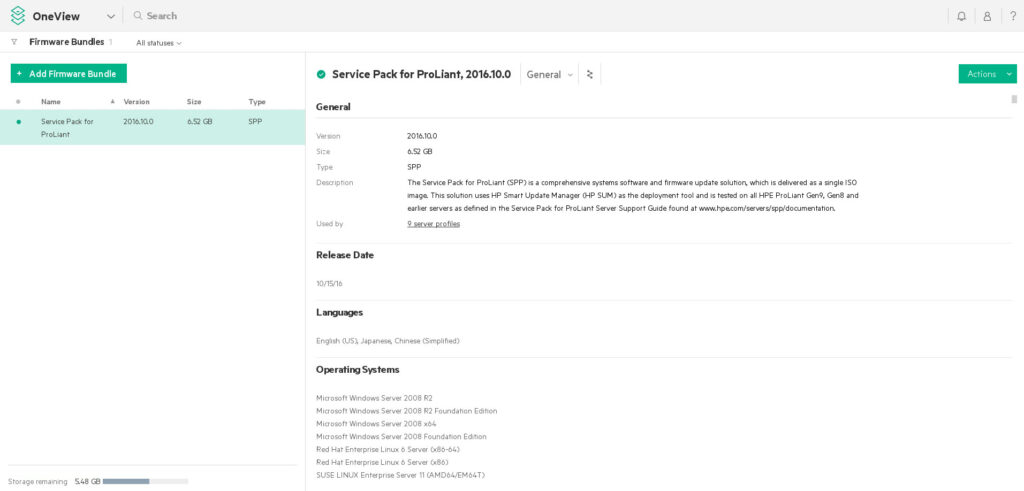This screenshot has width=1024, height=491.
Task: Open the user session icon
Action: pyautogui.click(x=987, y=16)
